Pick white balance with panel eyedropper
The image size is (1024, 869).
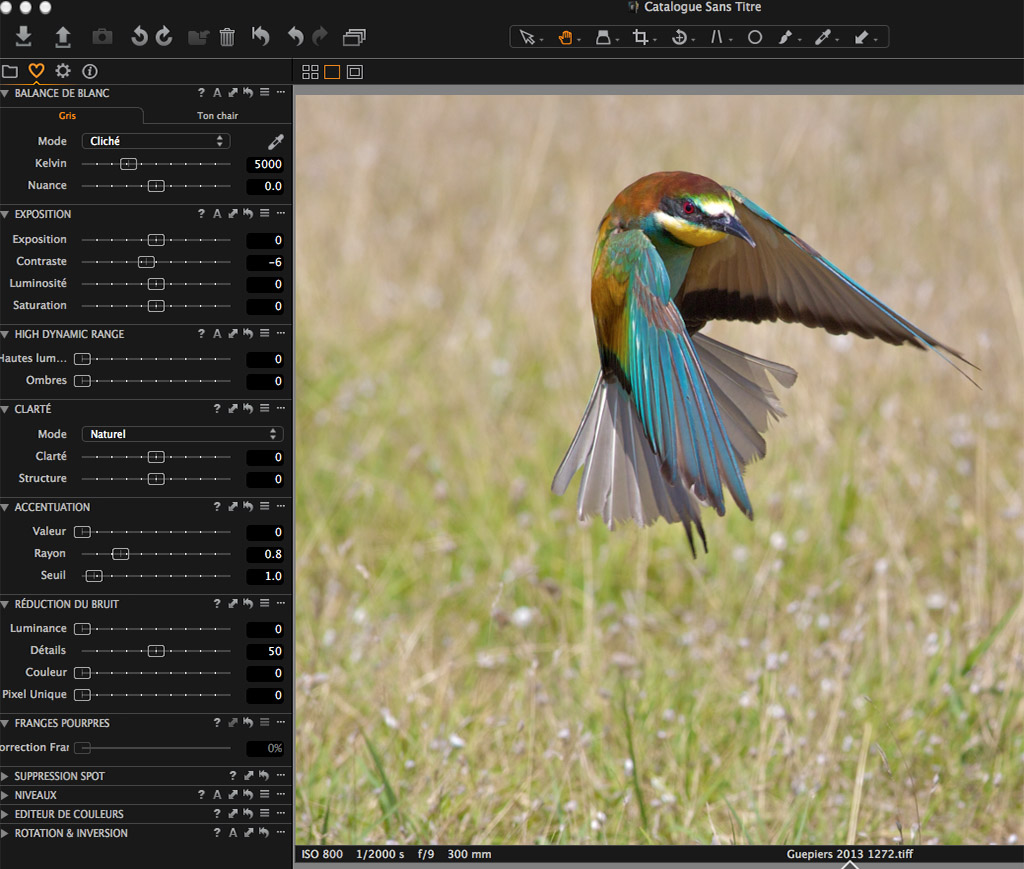pyautogui.click(x=276, y=142)
